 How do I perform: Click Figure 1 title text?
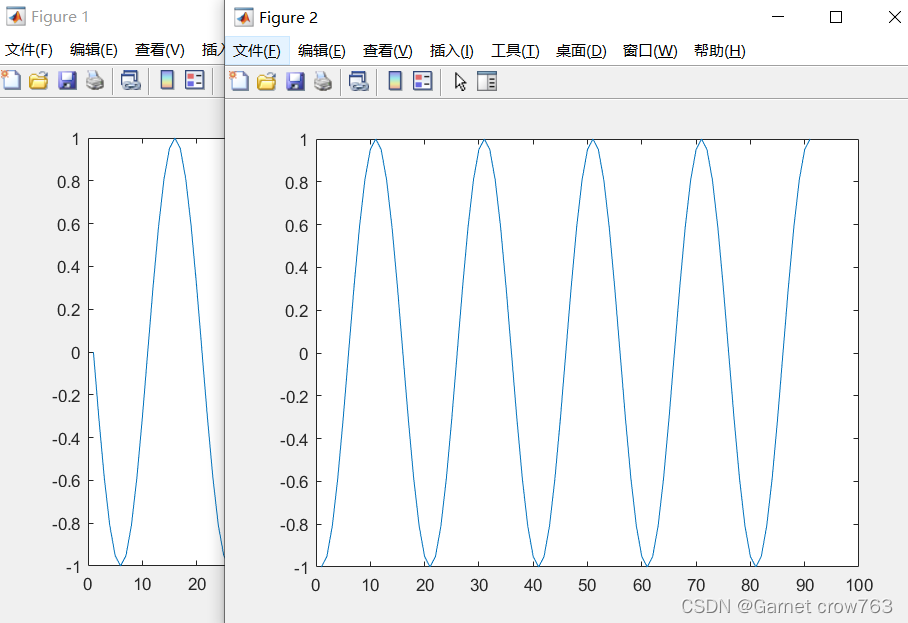pos(60,17)
